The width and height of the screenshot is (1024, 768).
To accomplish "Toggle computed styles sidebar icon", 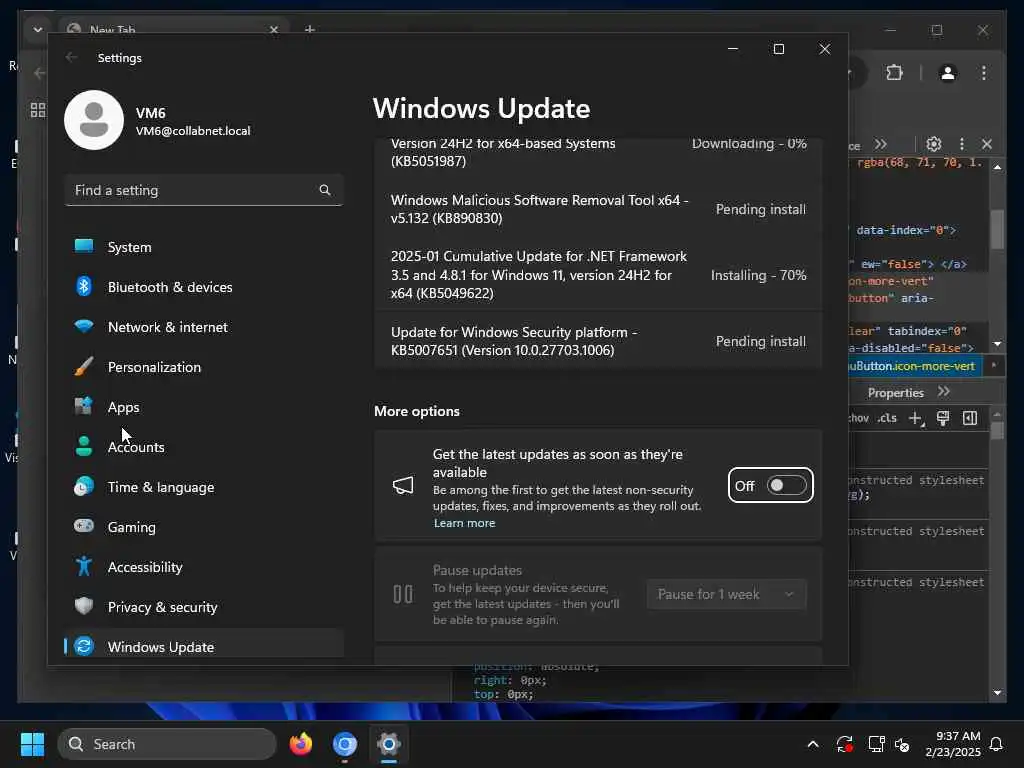I will [970, 418].
